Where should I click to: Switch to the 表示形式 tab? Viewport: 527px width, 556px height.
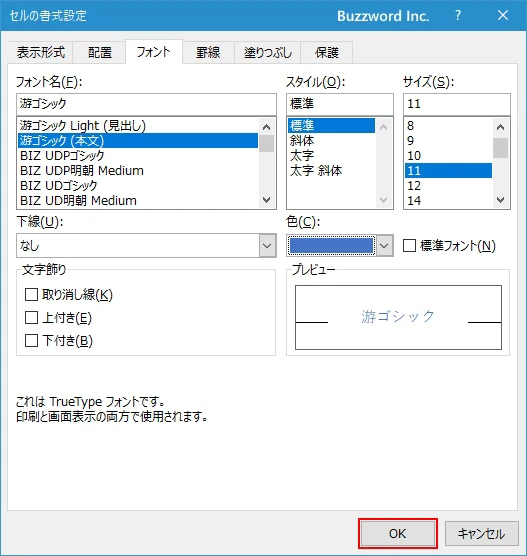click(x=40, y=52)
